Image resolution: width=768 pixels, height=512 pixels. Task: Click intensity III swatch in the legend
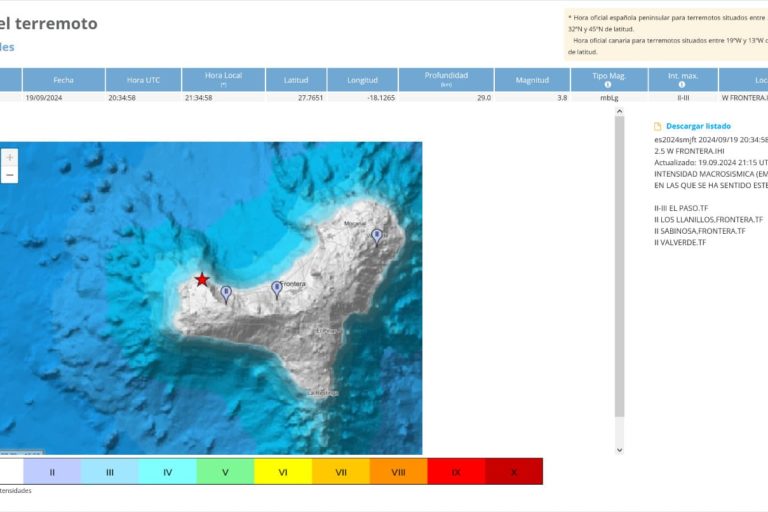pos(110,472)
